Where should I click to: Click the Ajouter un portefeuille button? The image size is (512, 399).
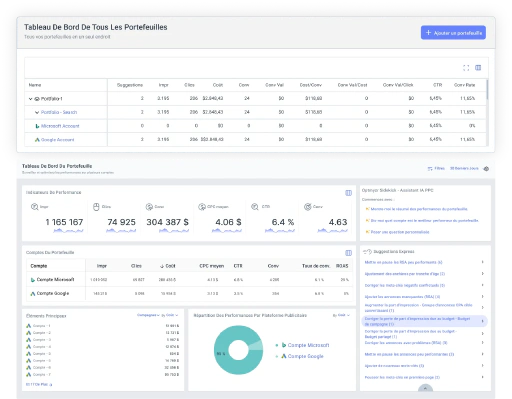(453, 33)
